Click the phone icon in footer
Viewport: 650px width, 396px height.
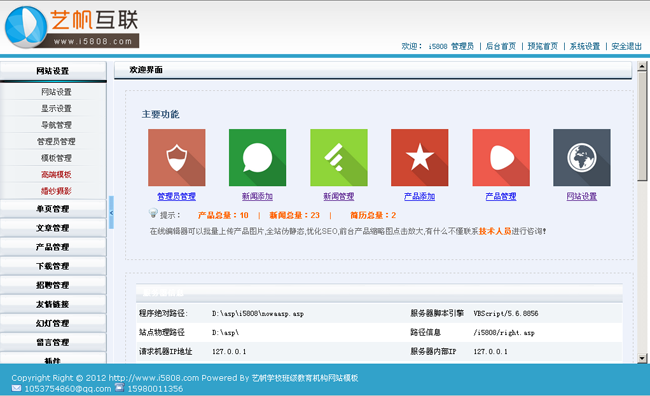click(119, 388)
